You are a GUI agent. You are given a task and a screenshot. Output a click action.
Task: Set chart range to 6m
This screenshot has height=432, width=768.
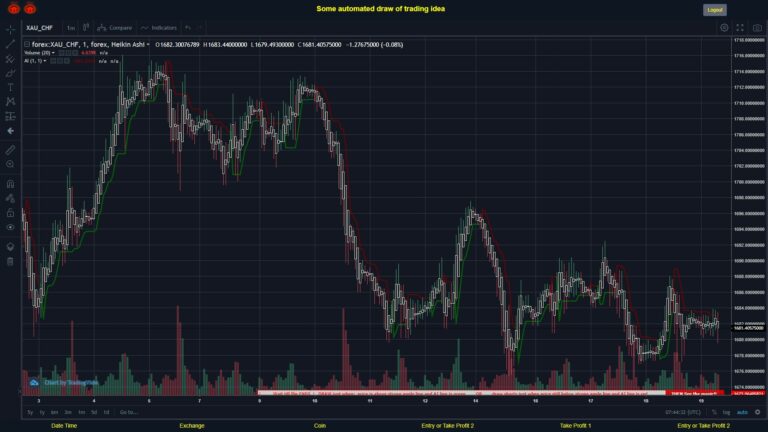[x=54, y=412]
